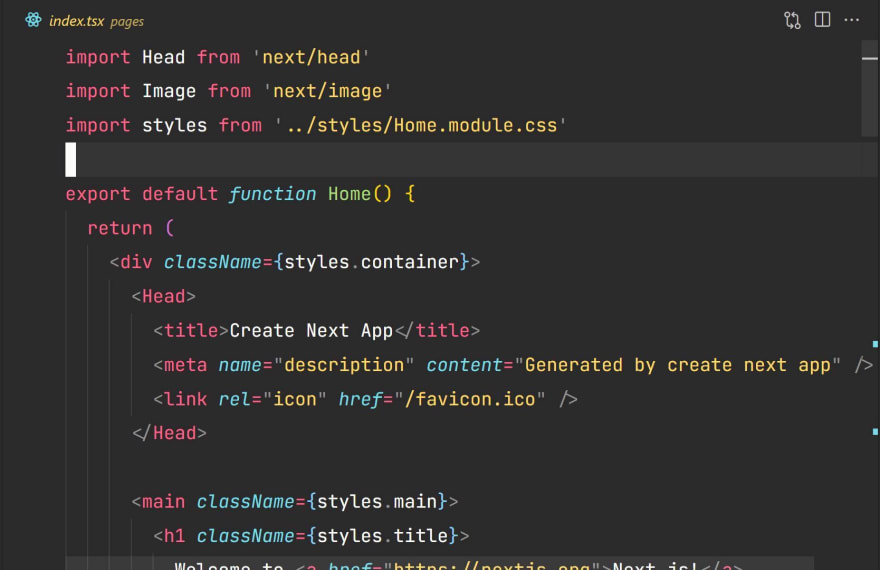
Task: Open changes compare icon in editor toolbar
Action: tap(792, 20)
